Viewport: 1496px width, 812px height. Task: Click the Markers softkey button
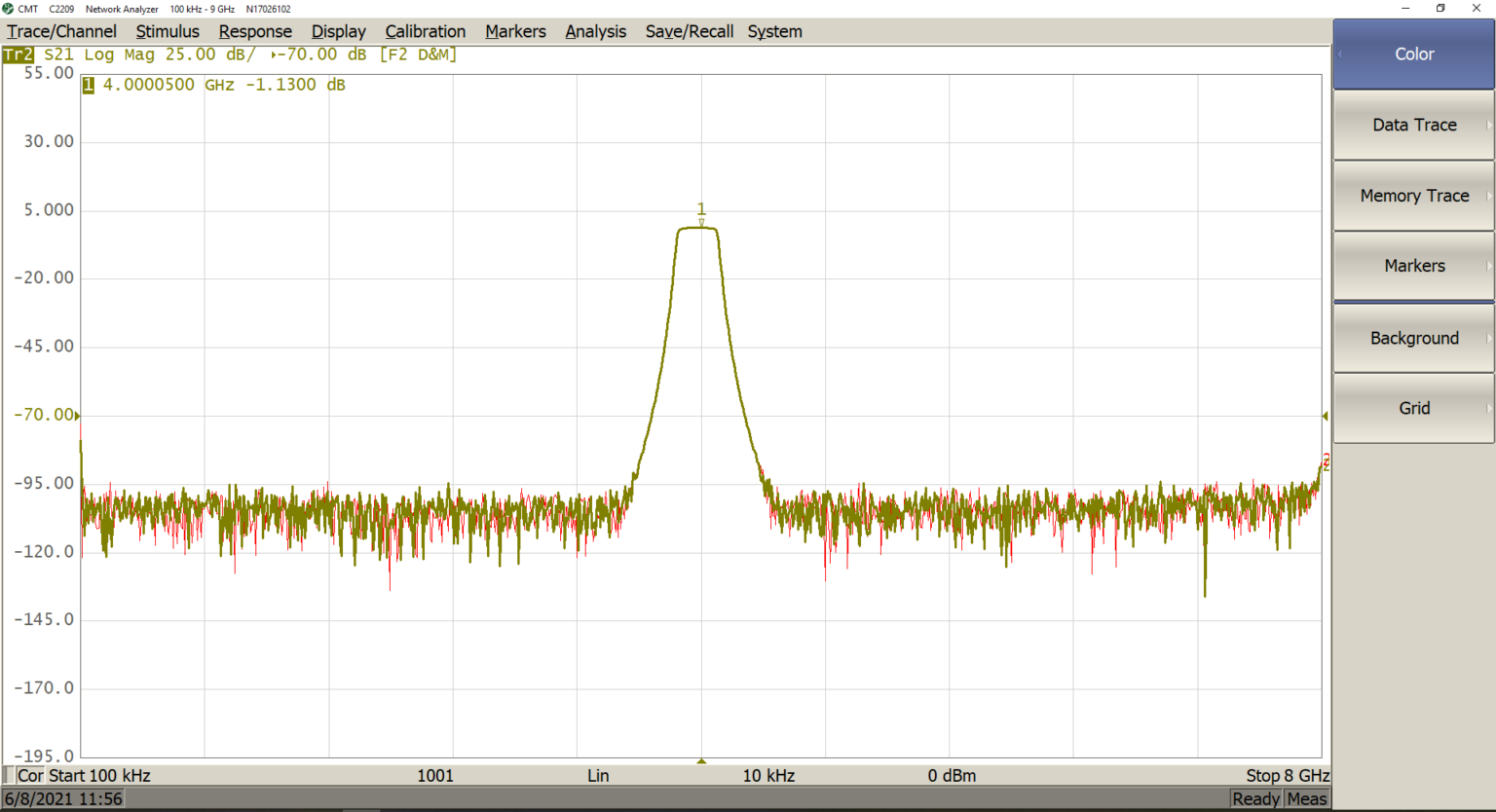pos(1414,266)
